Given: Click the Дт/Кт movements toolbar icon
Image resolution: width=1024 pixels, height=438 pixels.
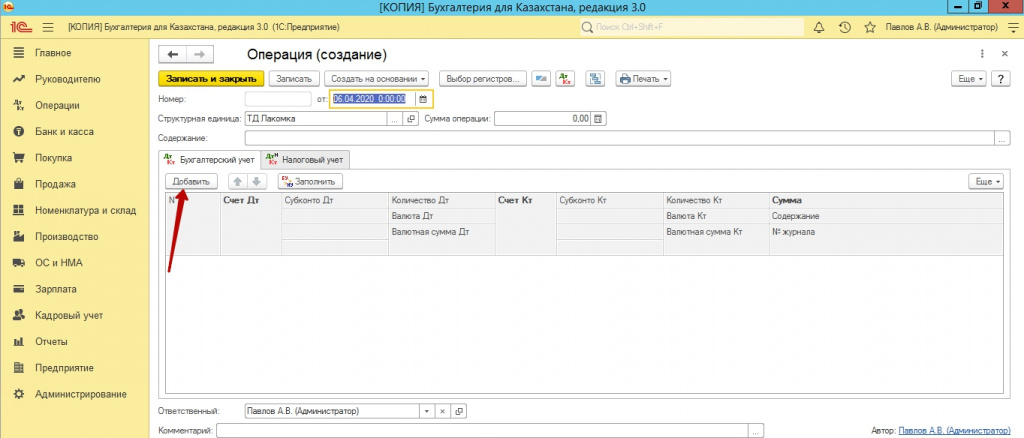Looking at the screenshot, I should pyautogui.click(x=564, y=79).
